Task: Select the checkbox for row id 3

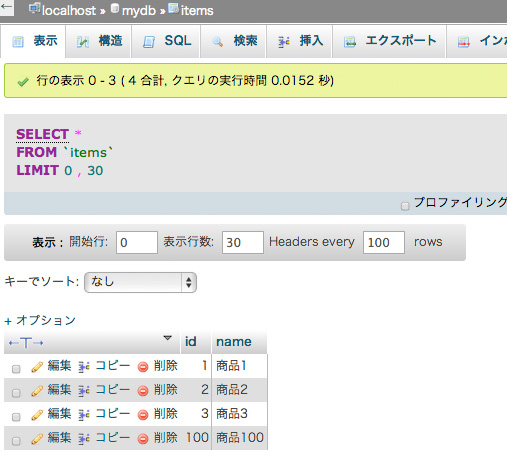Action: click(16, 417)
